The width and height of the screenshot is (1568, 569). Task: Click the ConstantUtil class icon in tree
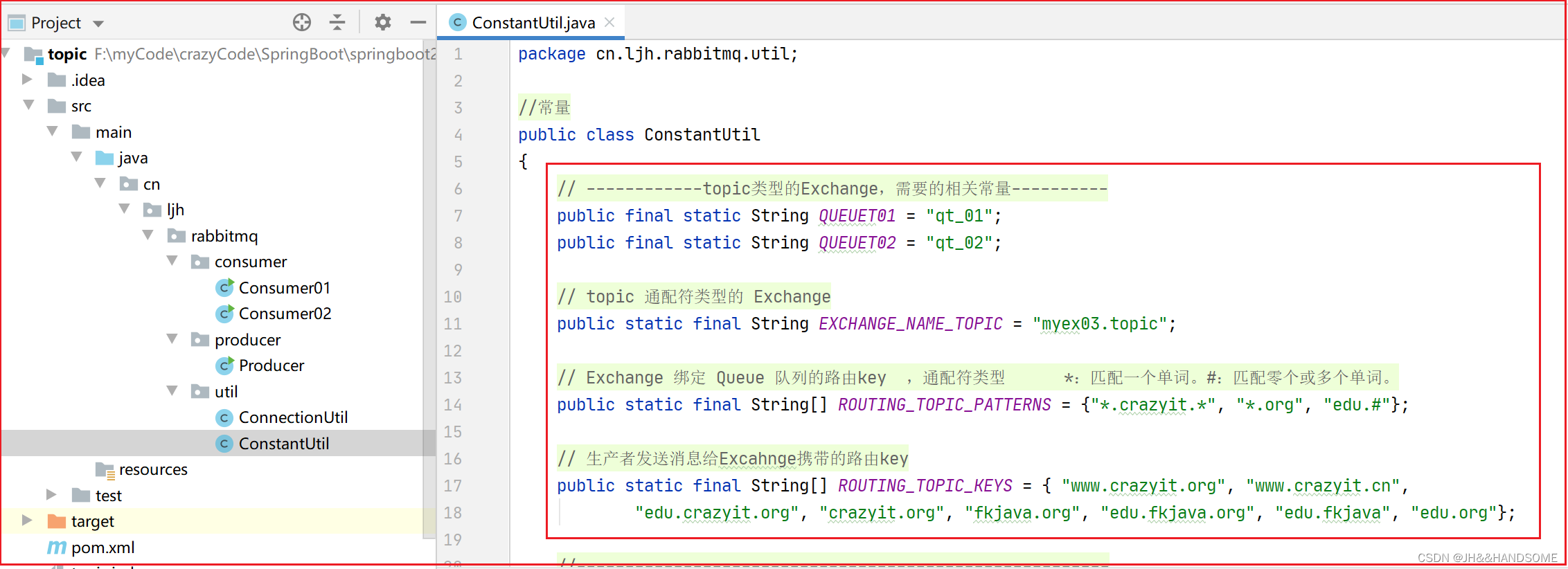[224, 443]
